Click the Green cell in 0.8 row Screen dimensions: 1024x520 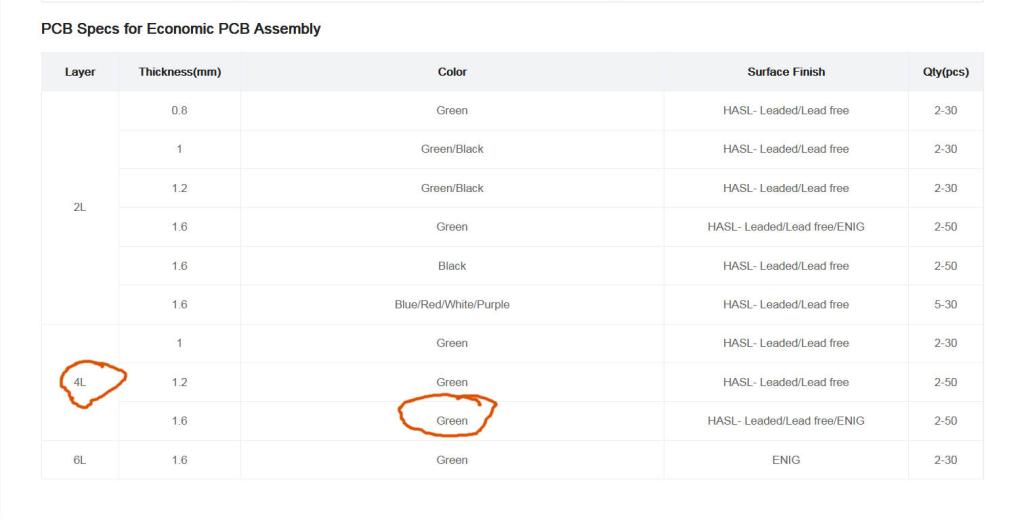pyautogui.click(x=452, y=110)
